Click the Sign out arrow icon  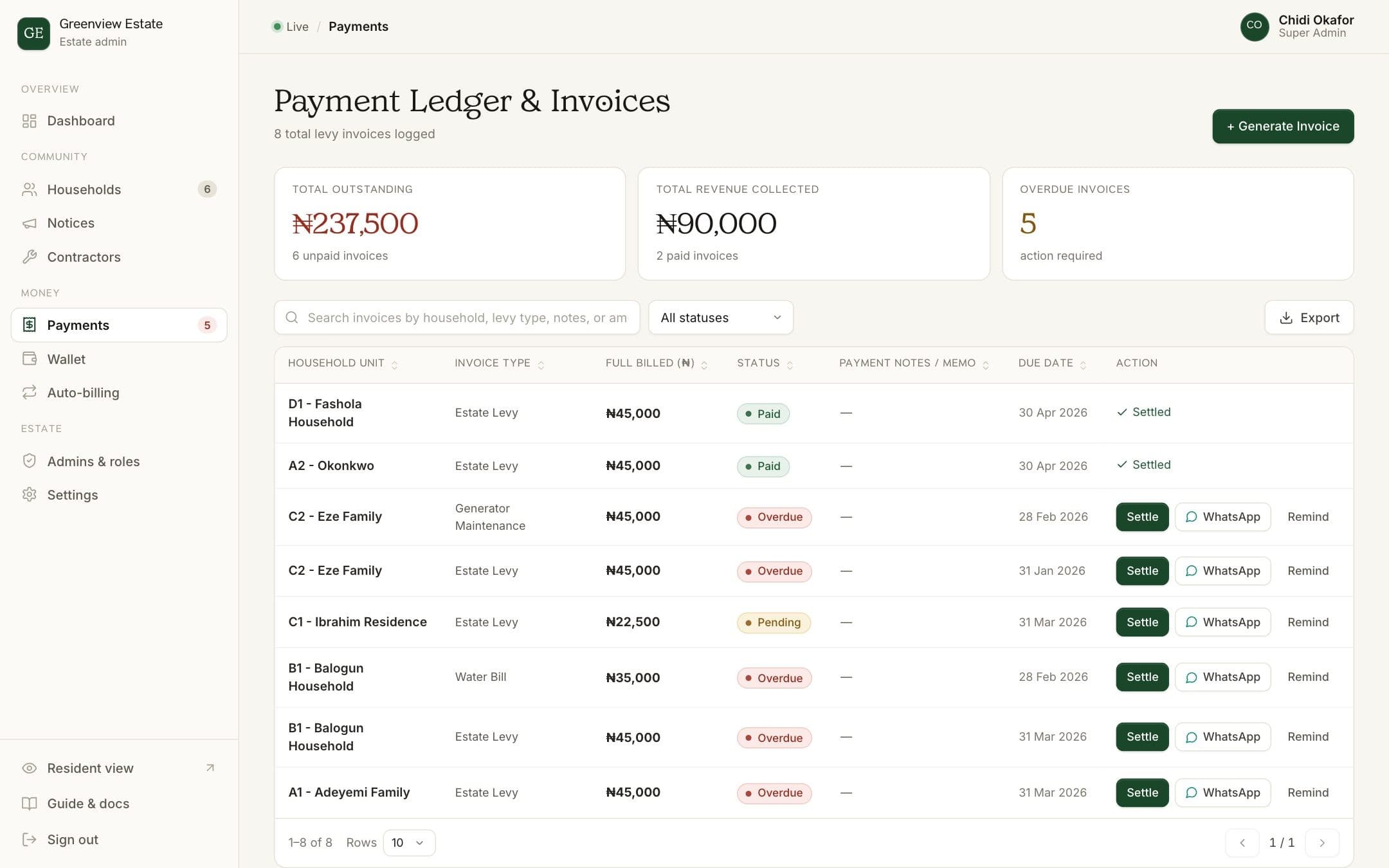29,840
